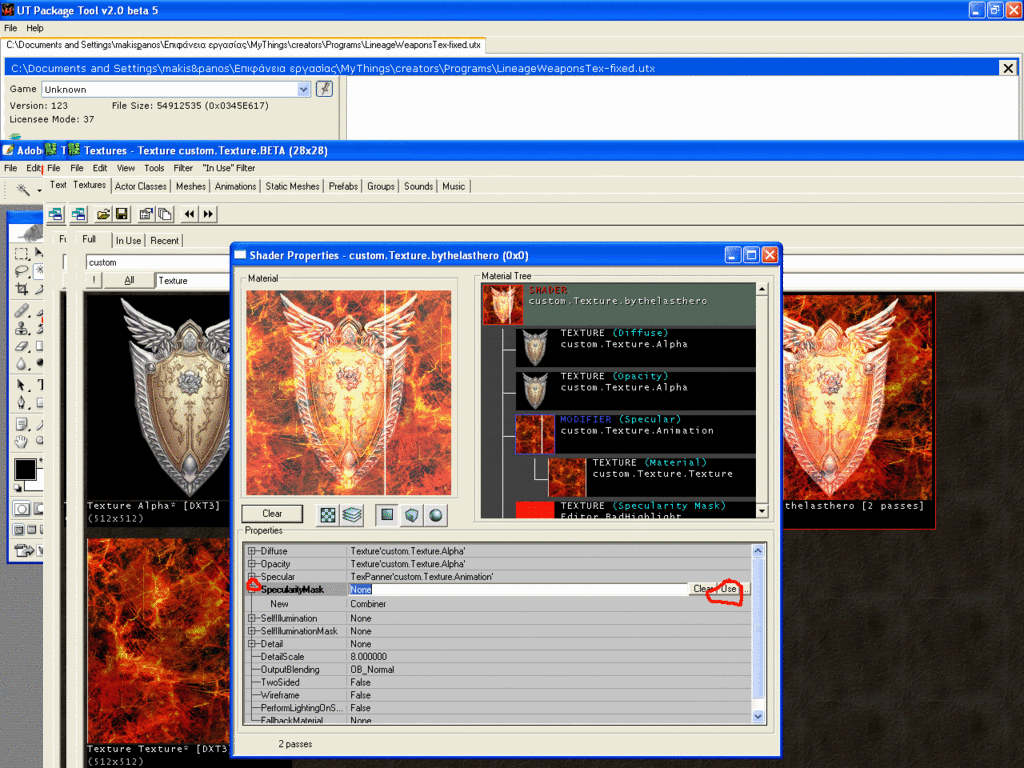Open the Game dropdown showing Unknown

click(304, 89)
